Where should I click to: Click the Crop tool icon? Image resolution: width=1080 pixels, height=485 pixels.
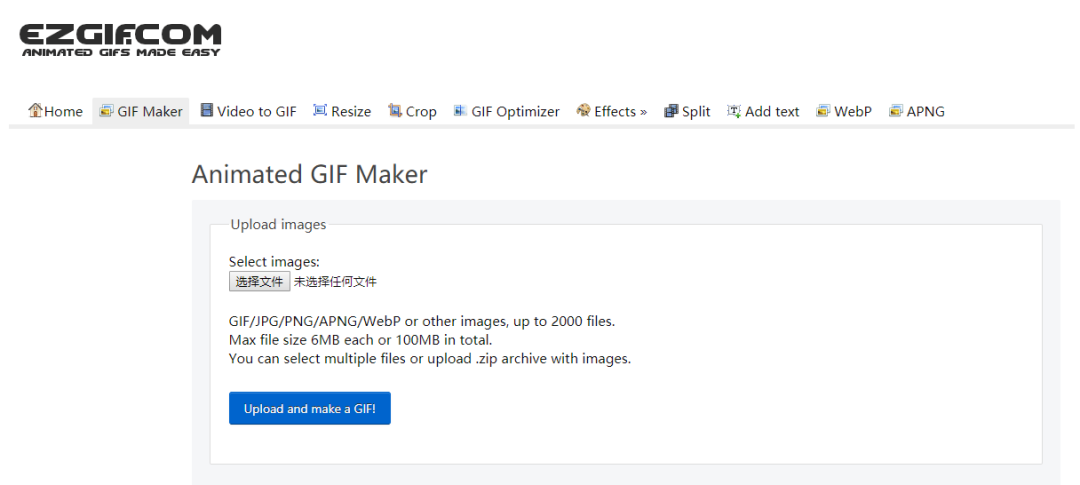(x=395, y=110)
